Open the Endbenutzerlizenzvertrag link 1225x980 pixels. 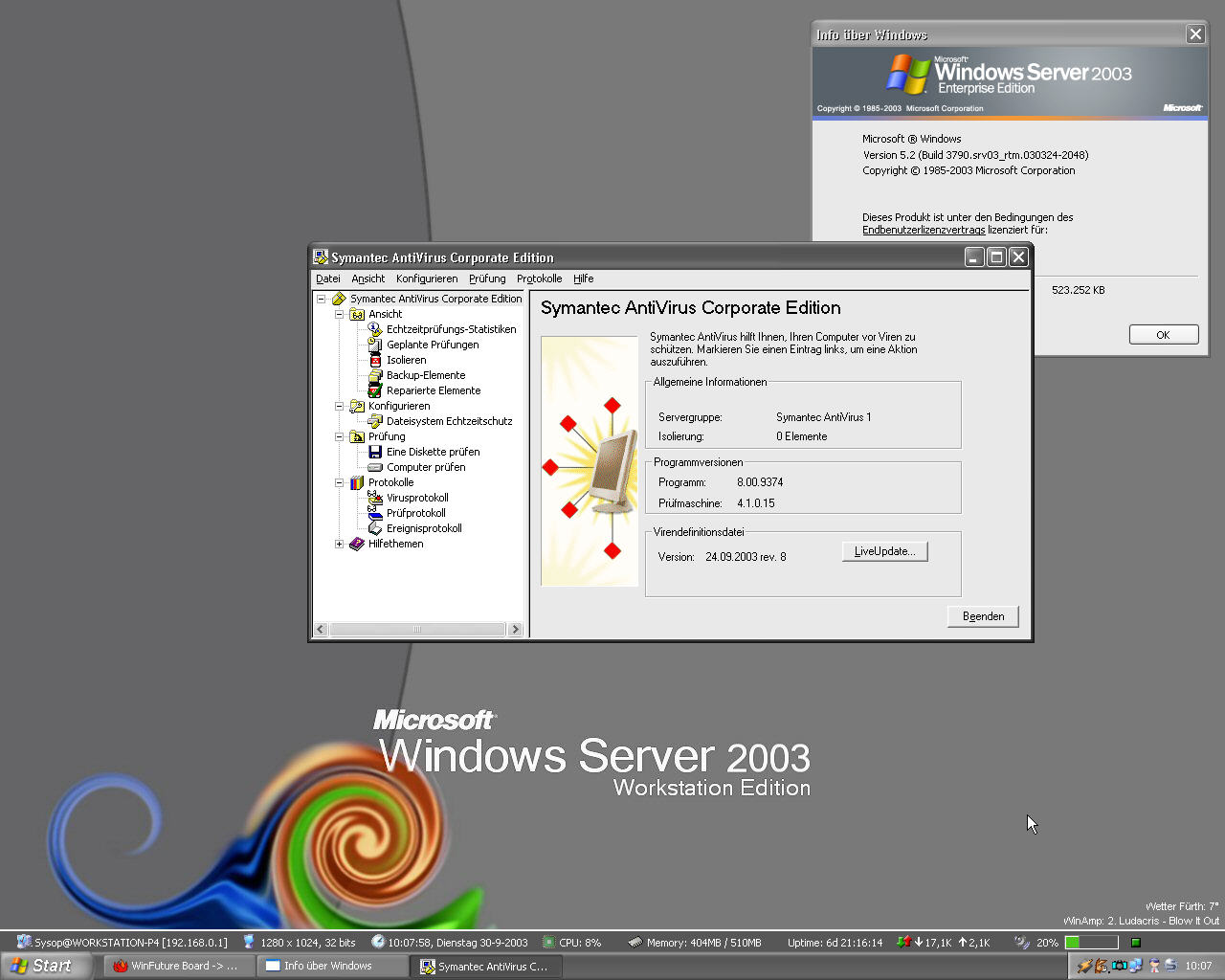[923, 230]
